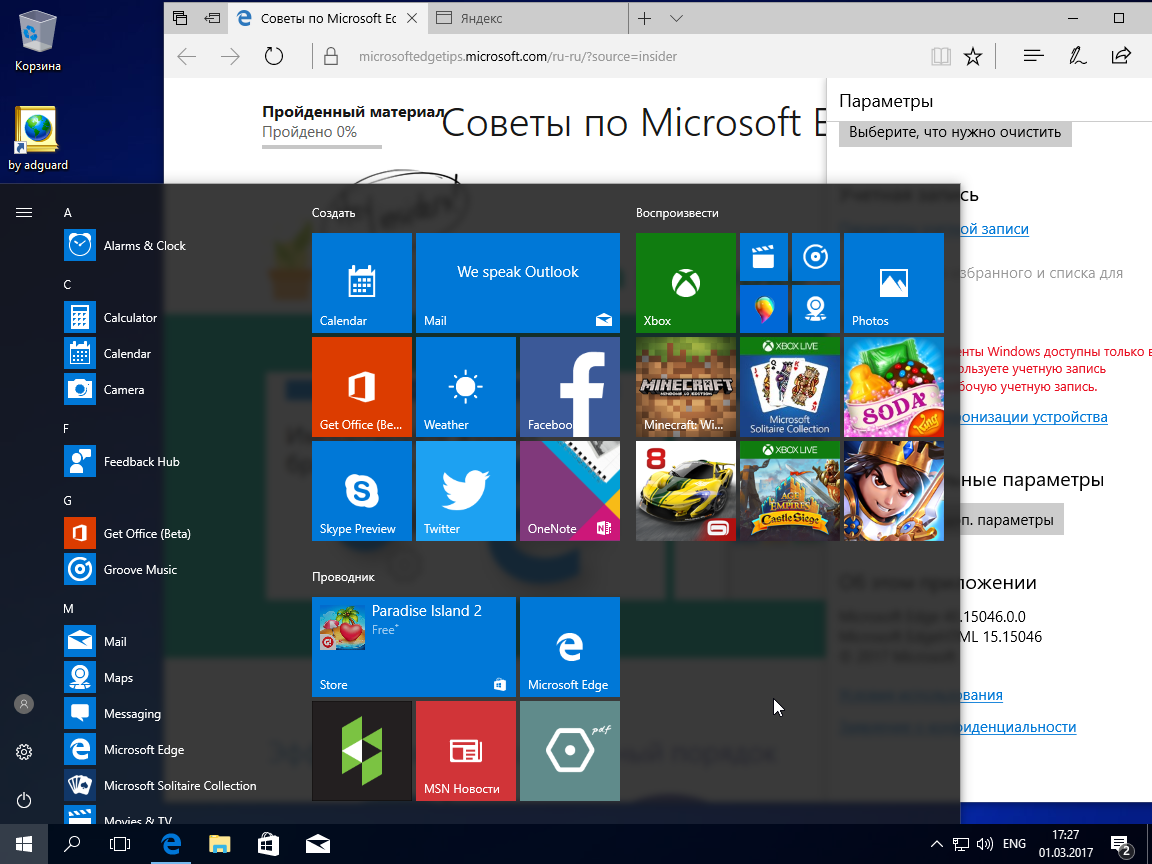This screenshot has width=1152, height=864.
Task: Launch Age of Empires Castle Siege tile
Action: [x=790, y=491]
